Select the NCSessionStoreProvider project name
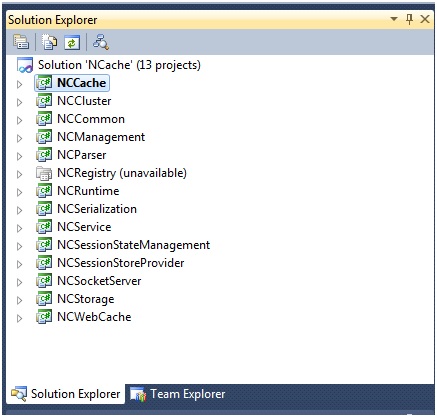 point(121,263)
